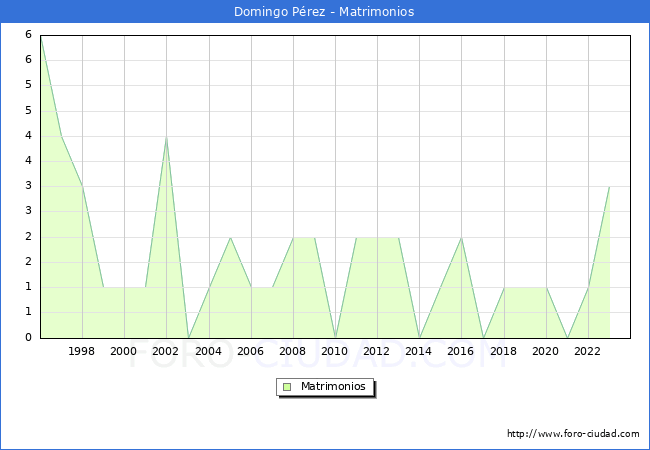Image resolution: width=650 pixels, height=450 pixels.
Task: Click the 2002 x-axis label
Action: [x=166, y=351]
